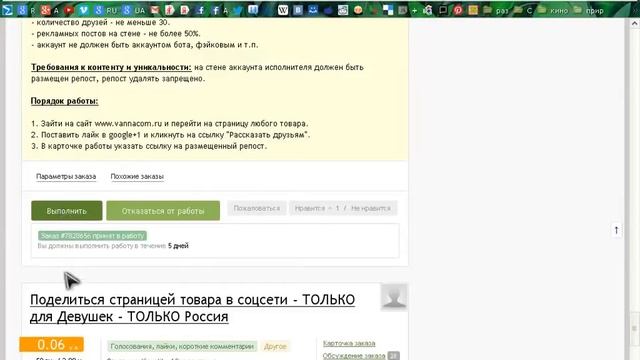Open the Gmail bookmark
Image resolution: width=640 pixels, height=360 pixels.
(x=154, y=10)
